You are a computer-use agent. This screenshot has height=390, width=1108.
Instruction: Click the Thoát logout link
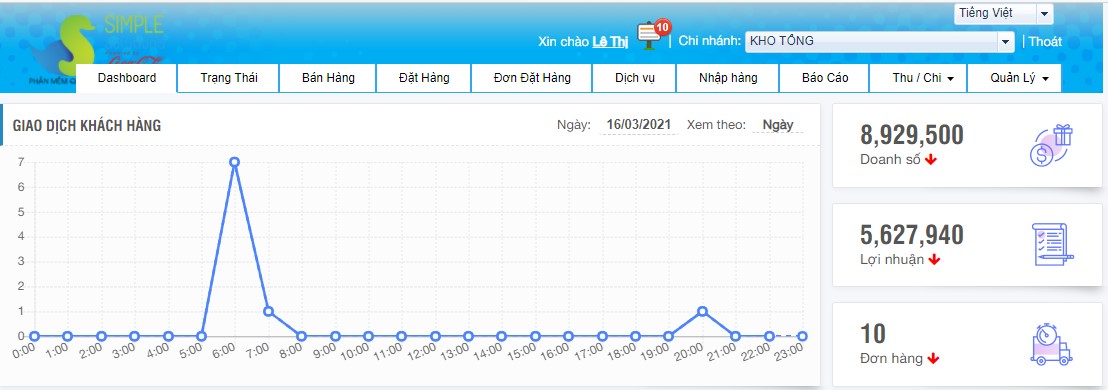pyautogui.click(x=1044, y=41)
